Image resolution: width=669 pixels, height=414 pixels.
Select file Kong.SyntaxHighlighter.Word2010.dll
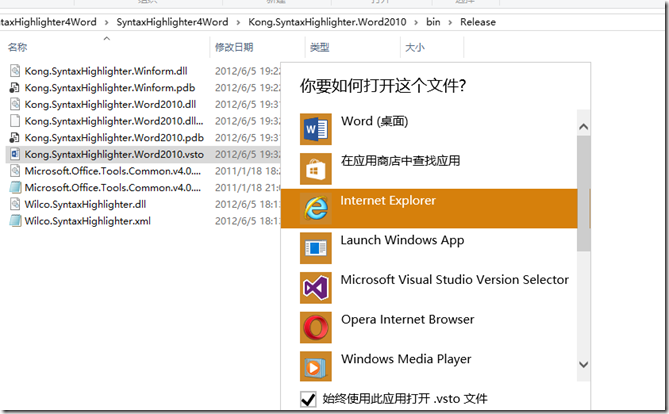point(110,104)
